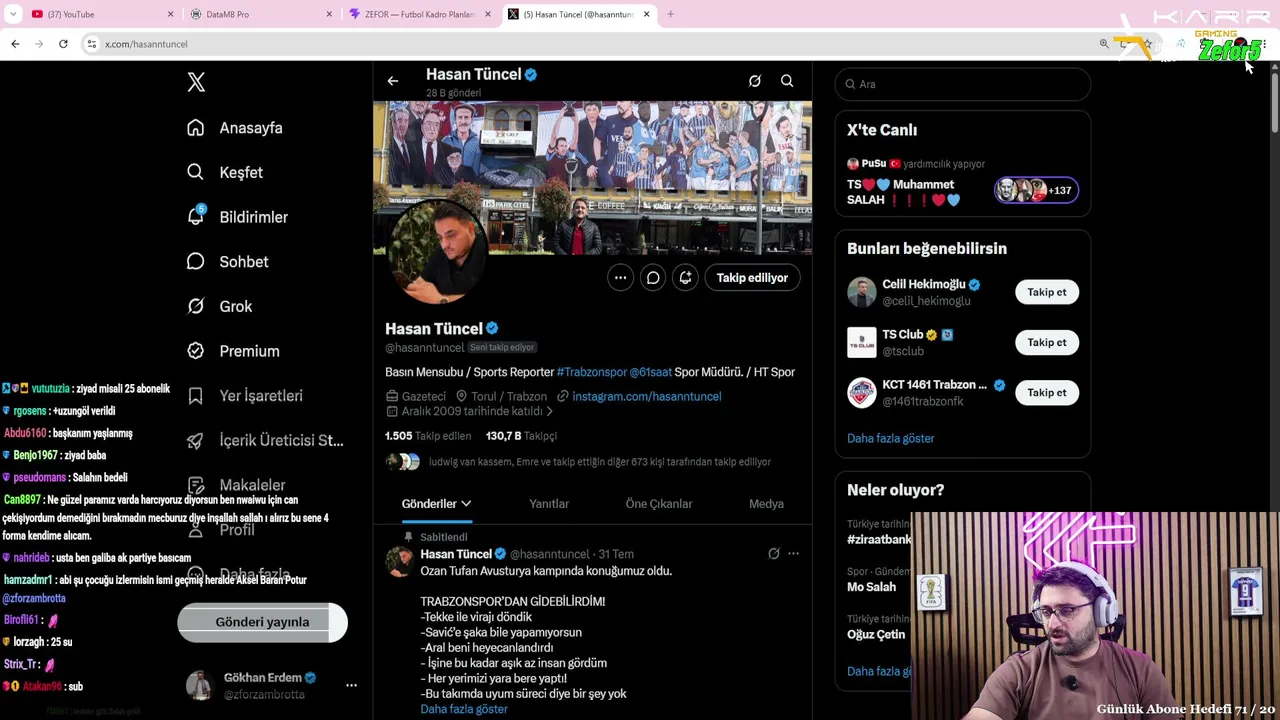Image resolution: width=1280 pixels, height=720 pixels.
Task: Open the Mo Salah trending topic
Action: (x=872, y=587)
